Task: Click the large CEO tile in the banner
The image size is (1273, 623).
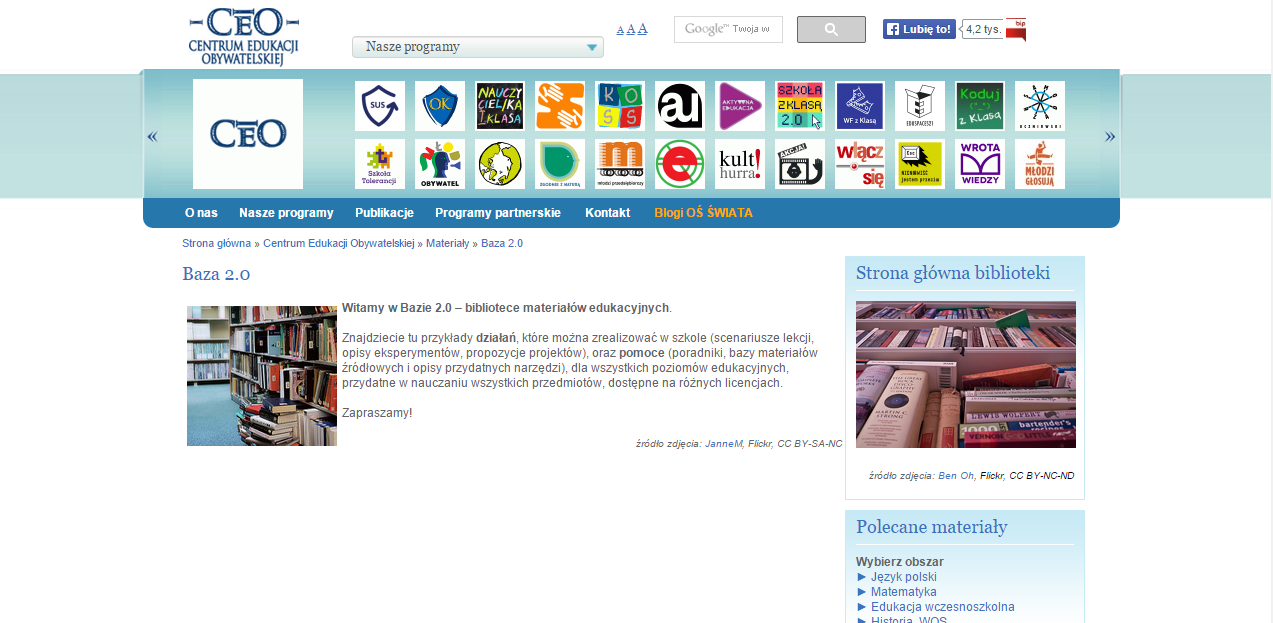Action: (248, 134)
